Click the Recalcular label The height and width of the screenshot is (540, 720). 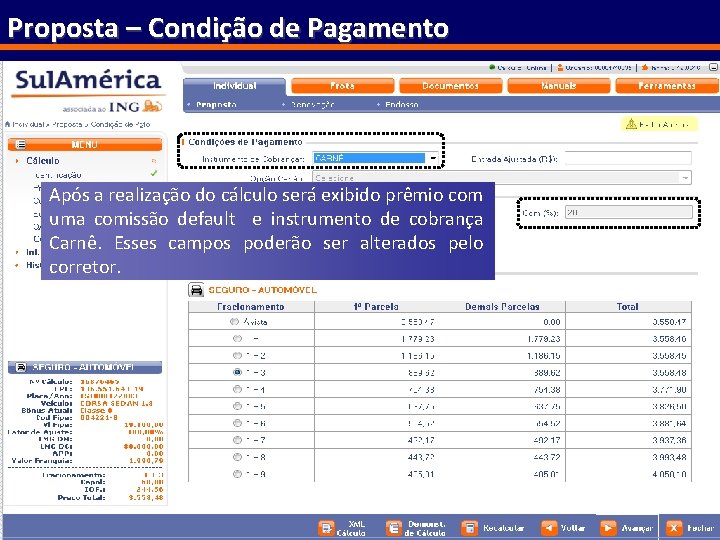[x=503, y=528]
